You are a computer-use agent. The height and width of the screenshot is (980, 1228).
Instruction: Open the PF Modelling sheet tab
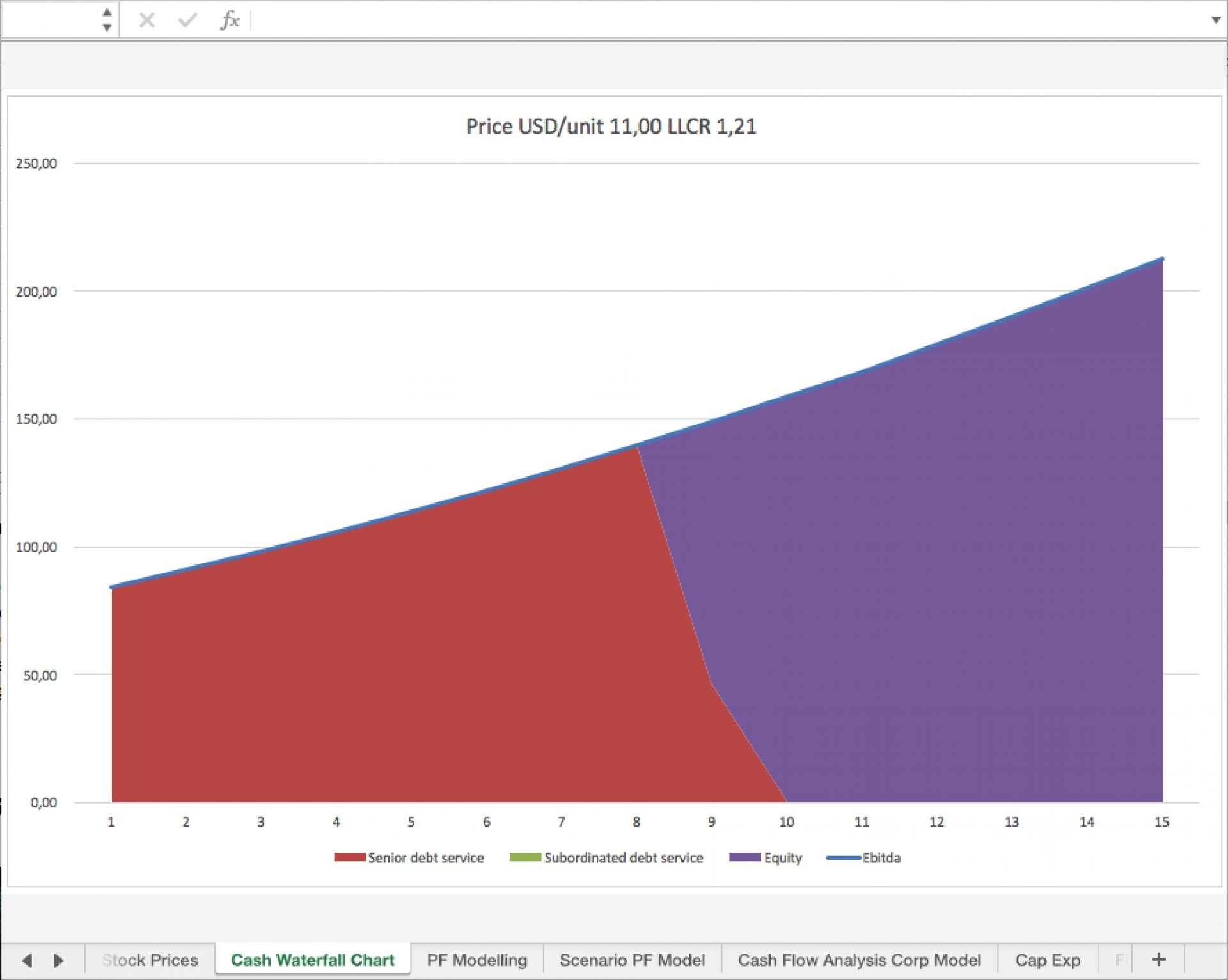click(x=477, y=960)
